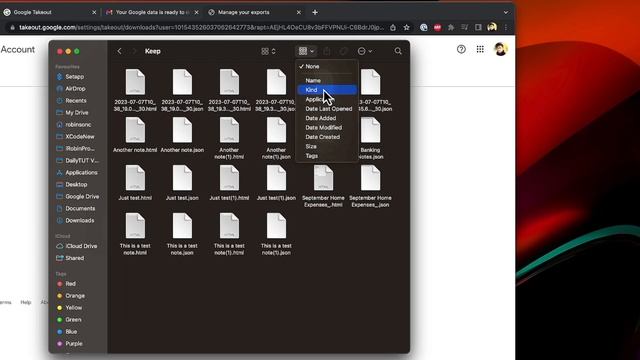Select This is a test note.html file
Image resolution: width=640 pixels, height=360 pixels.
click(135, 234)
